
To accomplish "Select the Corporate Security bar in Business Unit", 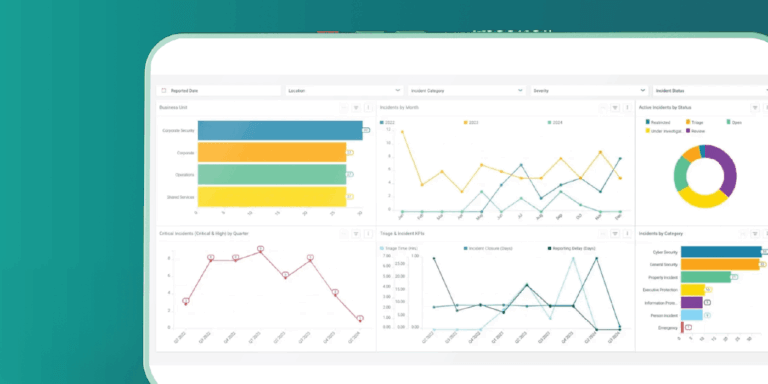I will pos(280,130).
